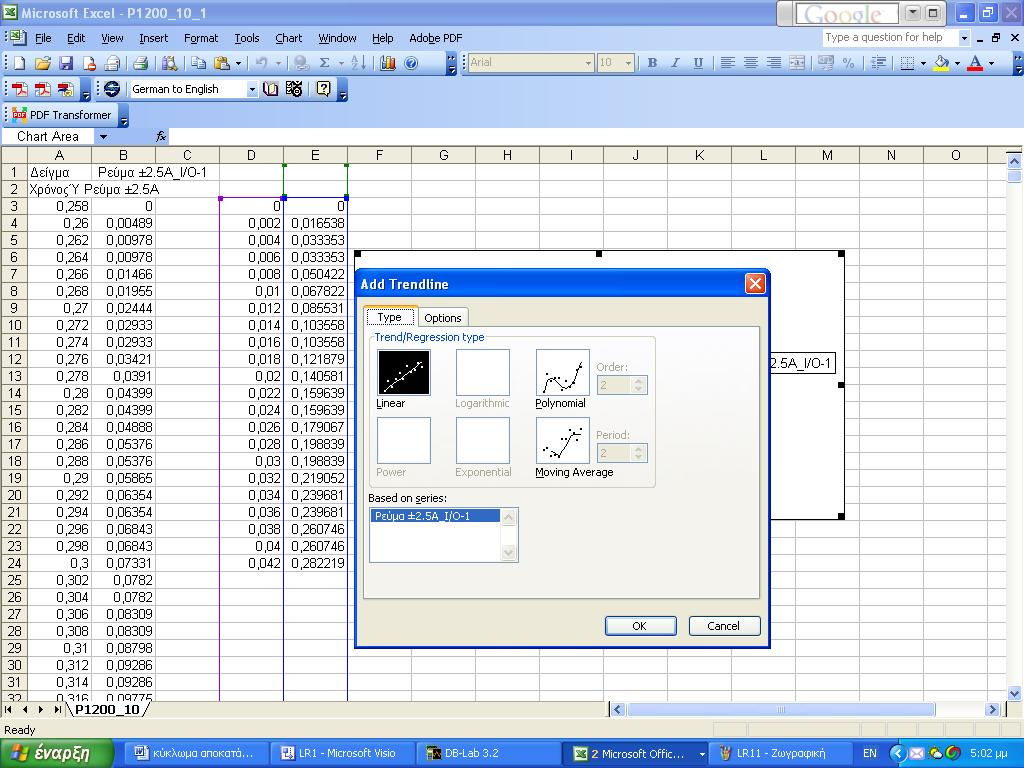Open the font name Arial dropdown
Screen dimensions: 1024x768
click(x=588, y=63)
